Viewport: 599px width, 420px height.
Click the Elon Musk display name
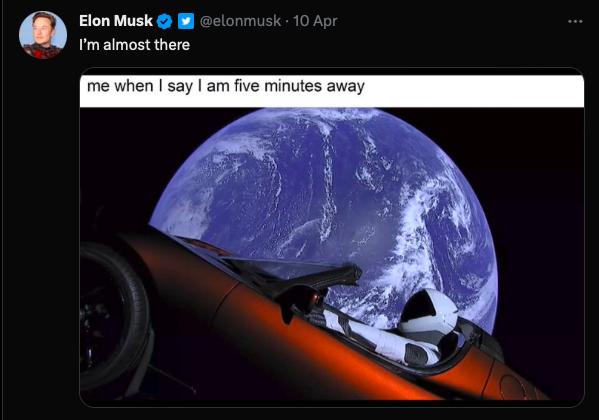tap(116, 21)
